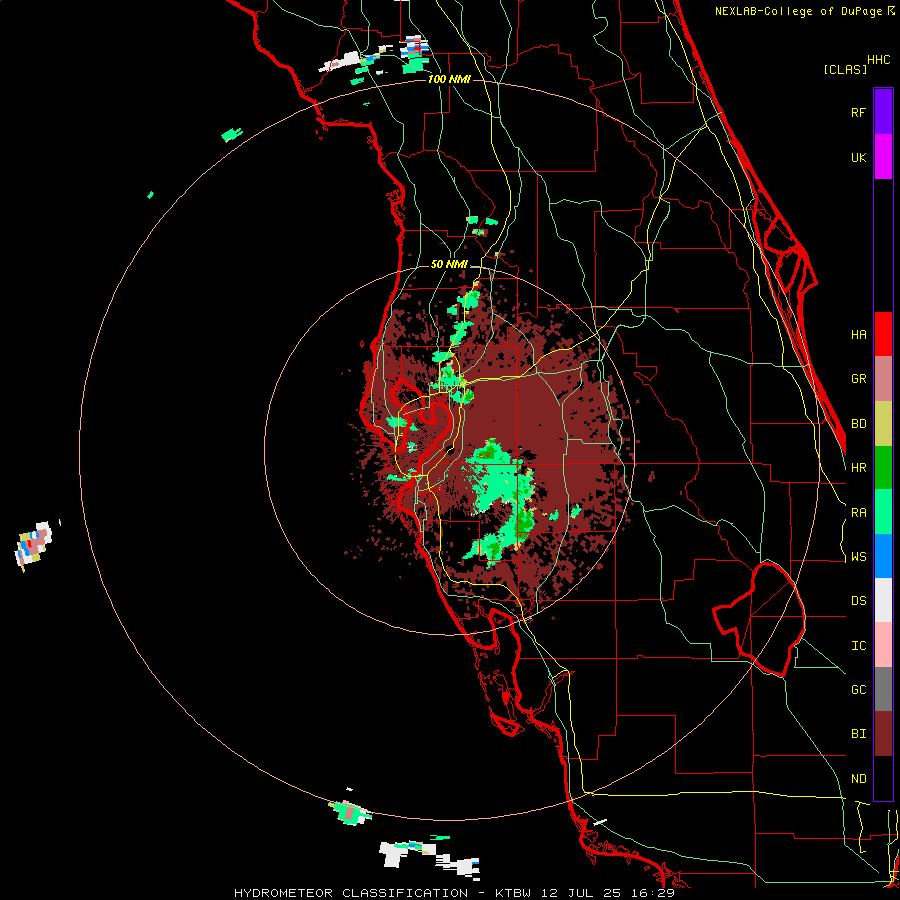Click the GR legend label
900x900 pixels.
click(x=858, y=379)
